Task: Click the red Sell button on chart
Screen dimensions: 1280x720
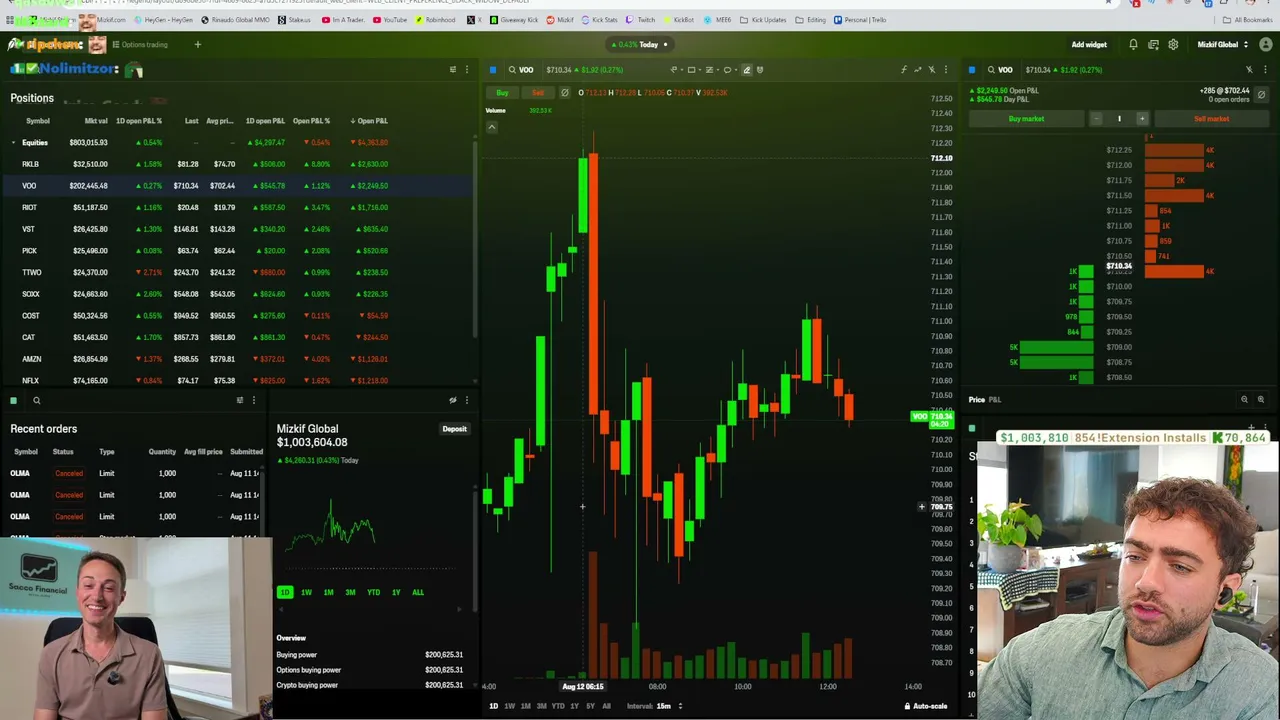Action: [538, 93]
